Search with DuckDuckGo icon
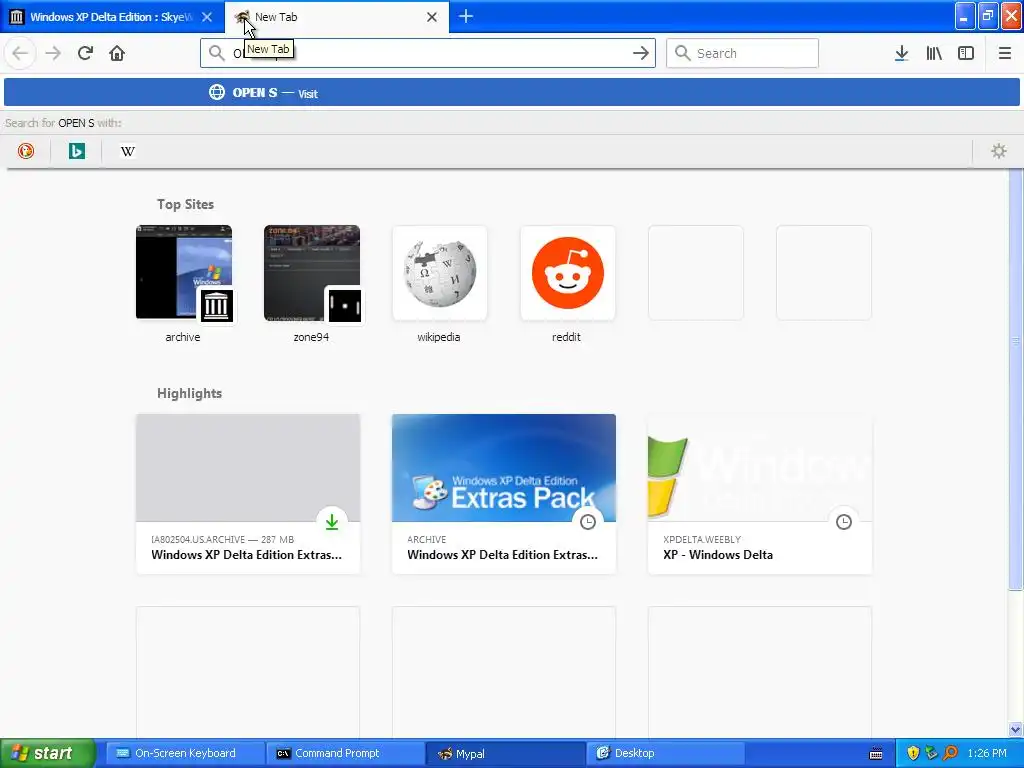 pos(26,151)
